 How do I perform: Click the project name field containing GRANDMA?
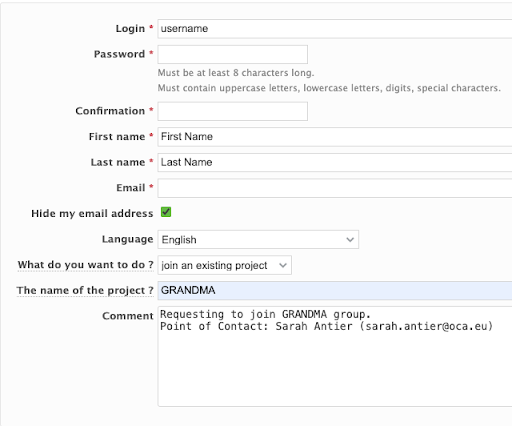(335, 290)
